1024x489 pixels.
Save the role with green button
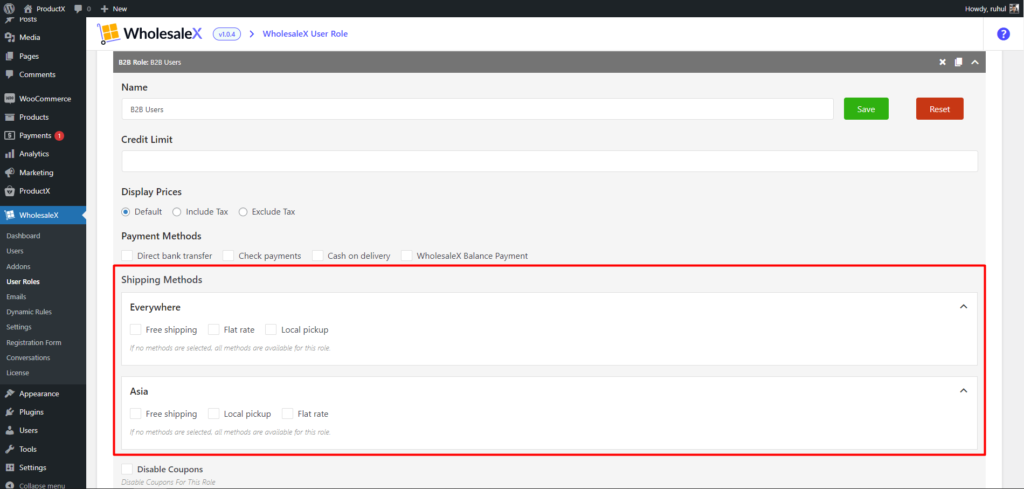pyautogui.click(x=866, y=109)
